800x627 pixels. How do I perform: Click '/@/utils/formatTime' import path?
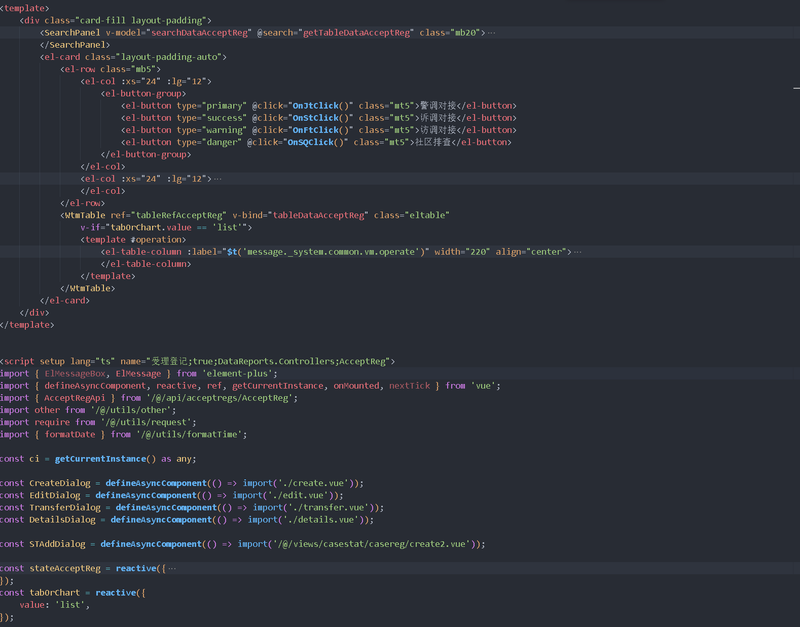tap(189, 435)
